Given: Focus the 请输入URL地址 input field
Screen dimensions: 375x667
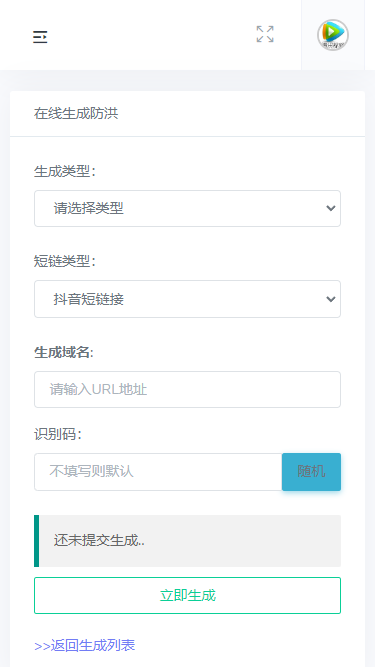Looking at the screenshot, I should 188,390.
